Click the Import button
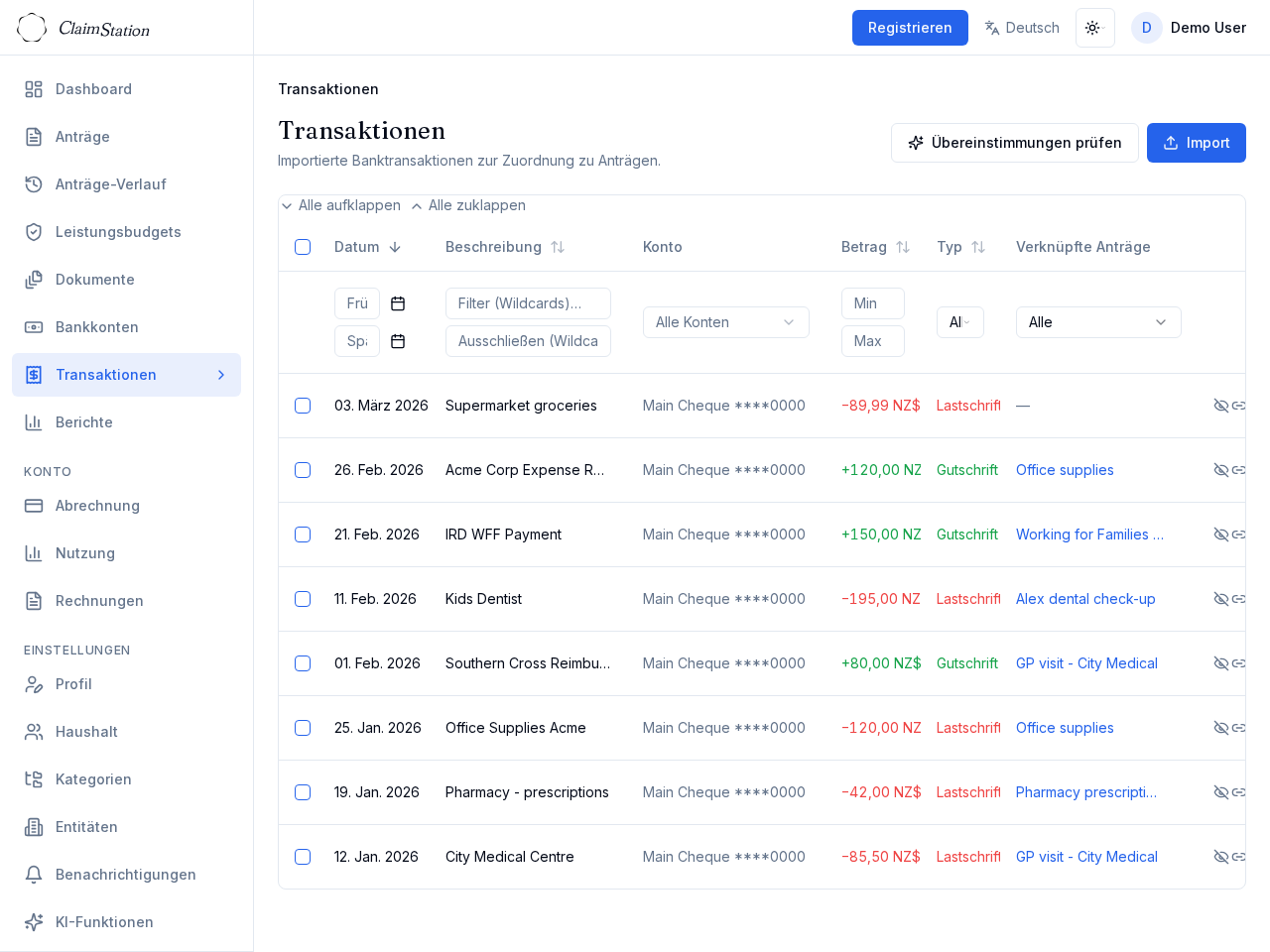Screen dimensions: 1270x952 [1196, 143]
